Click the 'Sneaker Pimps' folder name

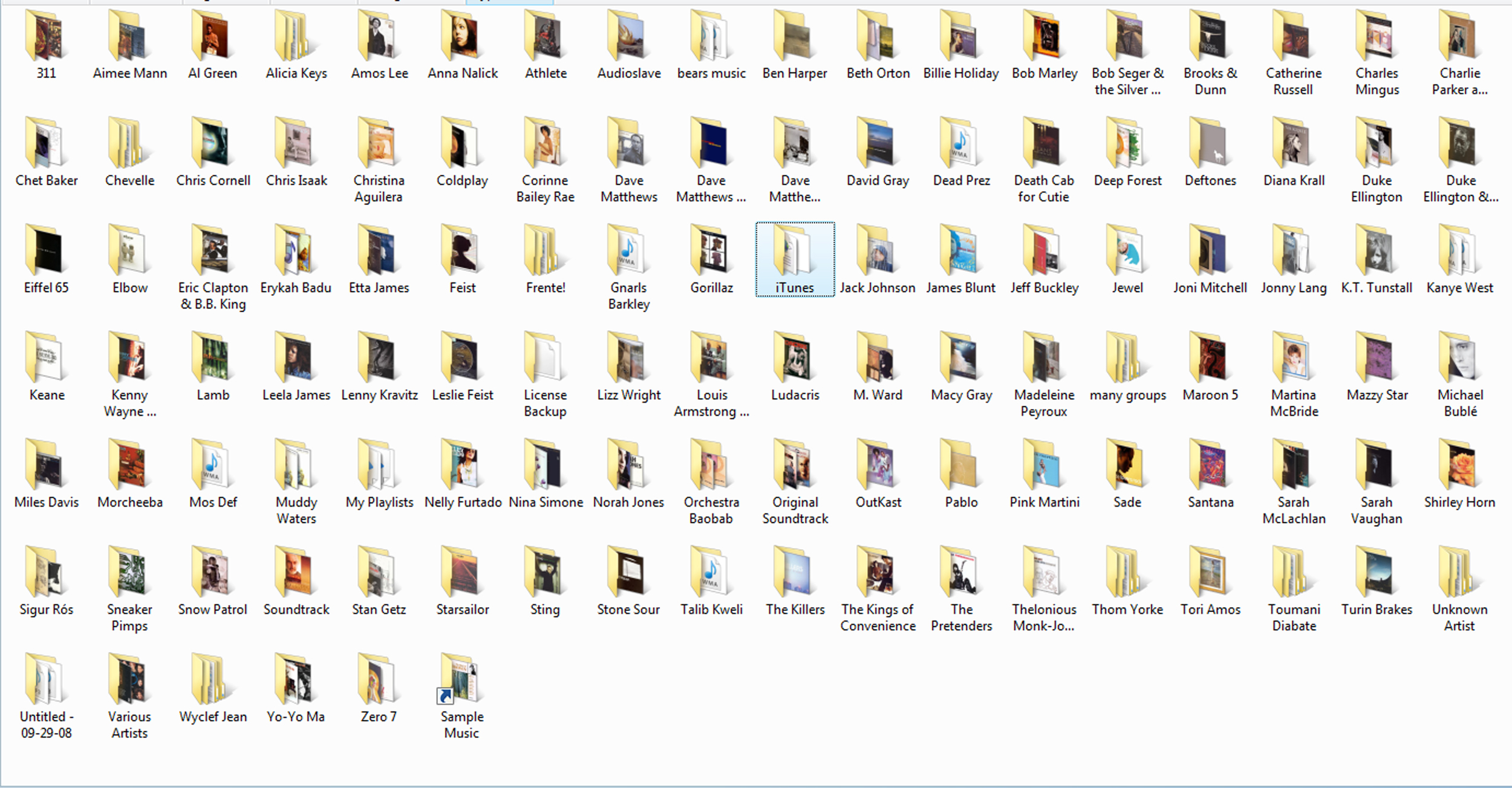coord(129,617)
